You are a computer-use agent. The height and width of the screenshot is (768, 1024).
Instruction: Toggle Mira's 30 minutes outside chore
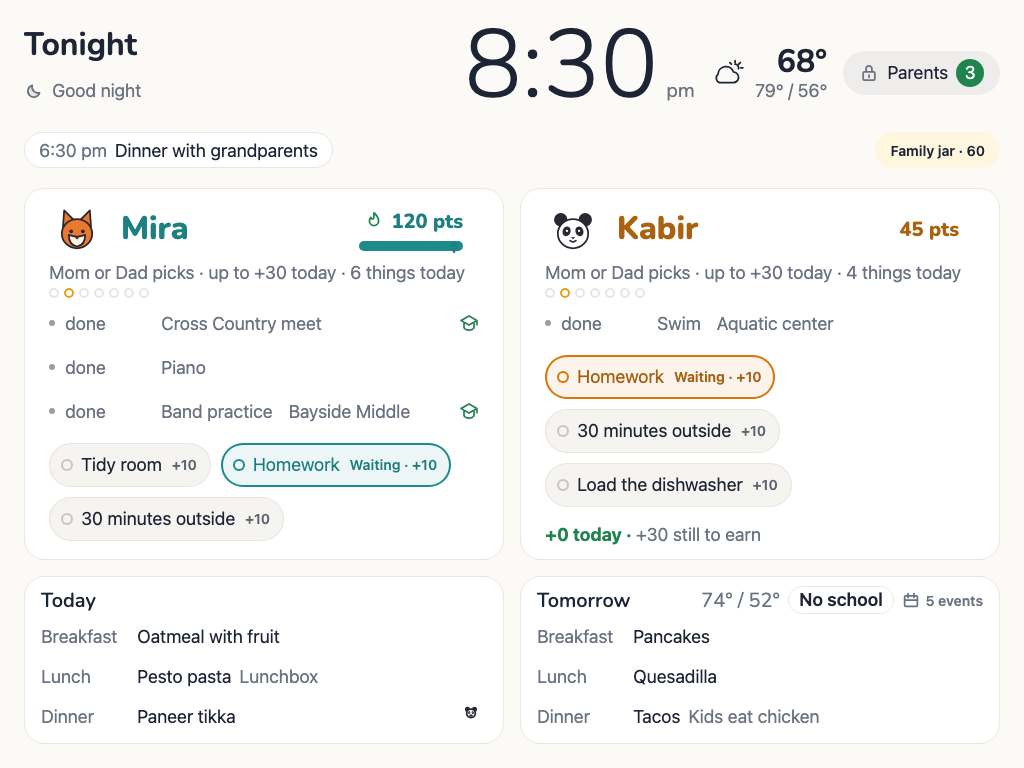[167, 519]
